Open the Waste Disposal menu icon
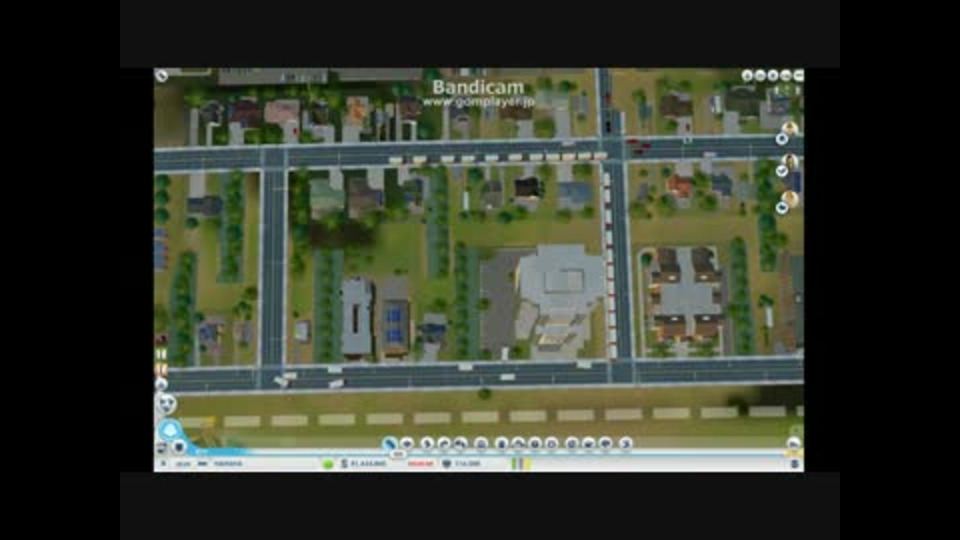 [x=501, y=444]
